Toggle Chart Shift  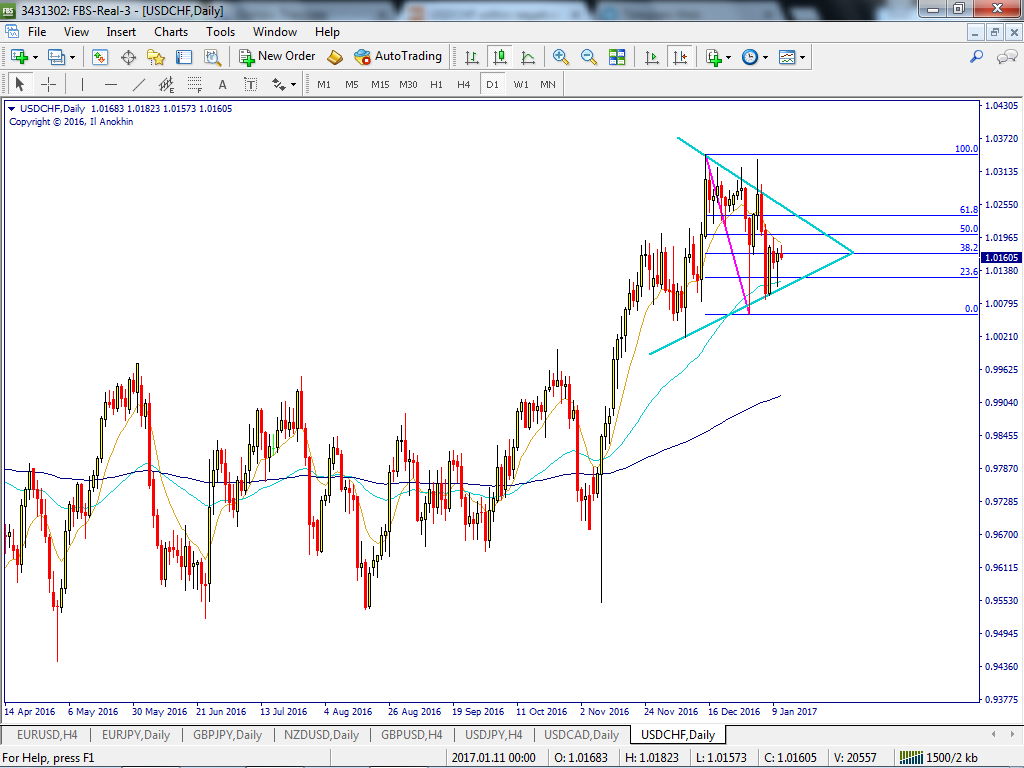pos(680,57)
